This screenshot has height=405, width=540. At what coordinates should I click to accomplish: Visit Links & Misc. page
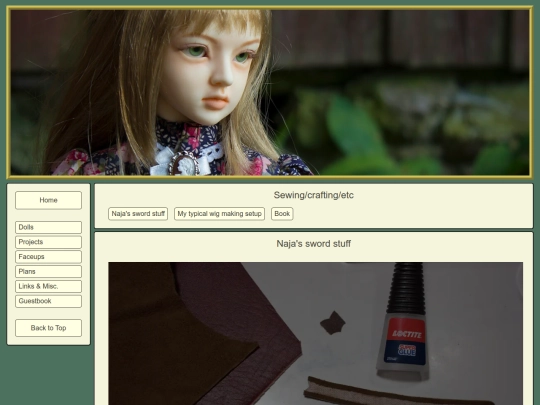(x=48, y=287)
